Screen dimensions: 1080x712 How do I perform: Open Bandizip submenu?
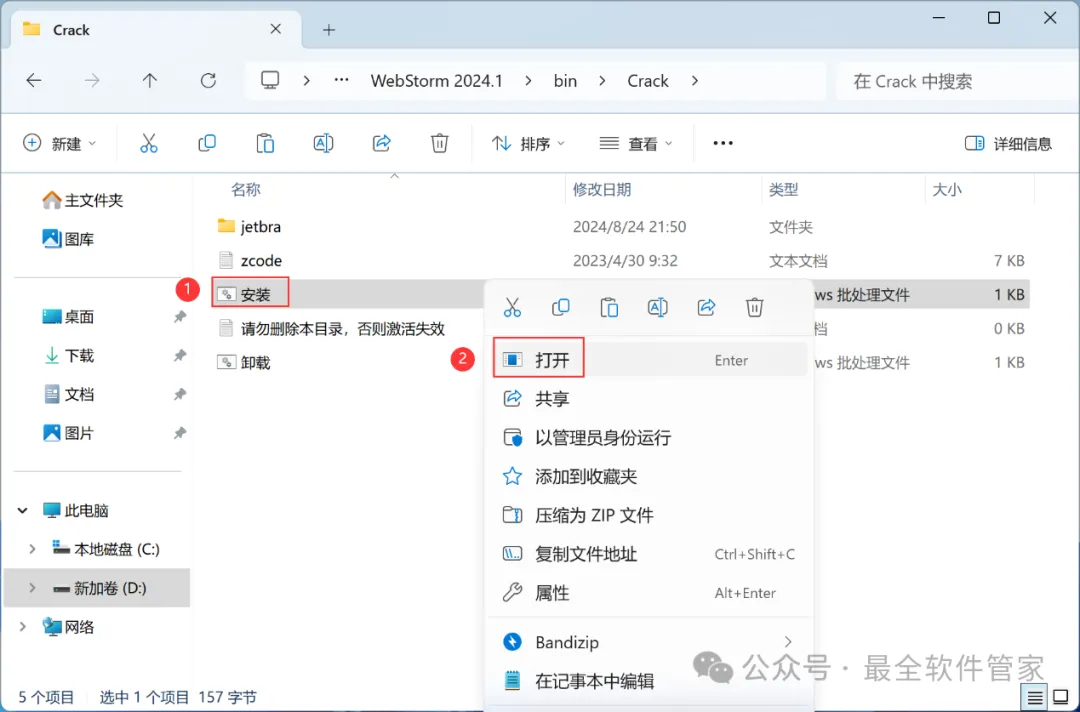pyautogui.click(x=648, y=642)
